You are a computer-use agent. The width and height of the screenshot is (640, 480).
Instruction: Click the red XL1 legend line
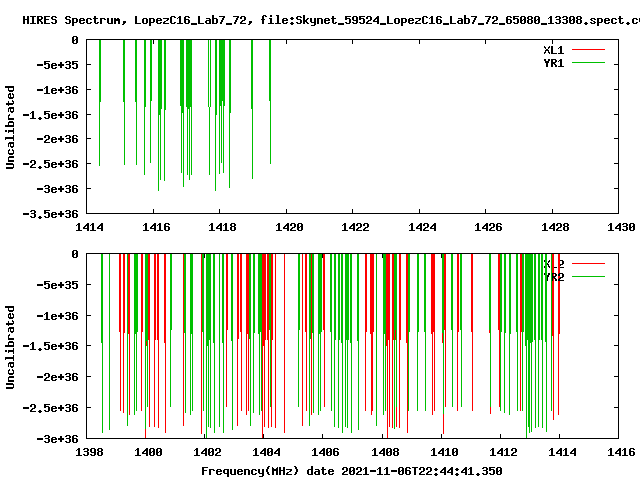point(588,50)
